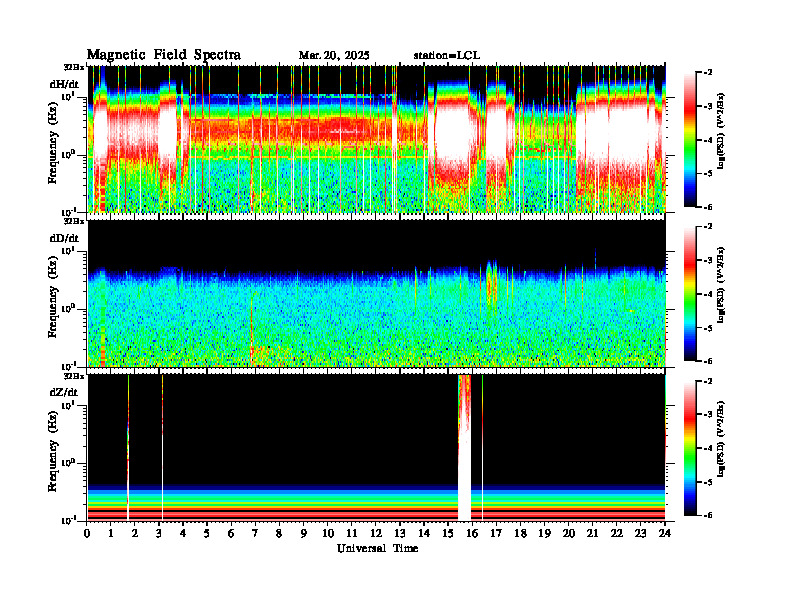Click the hour 2 tick label on the time axis
Image resolution: width=792 pixels, height=612 pixels.
(x=135, y=534)
